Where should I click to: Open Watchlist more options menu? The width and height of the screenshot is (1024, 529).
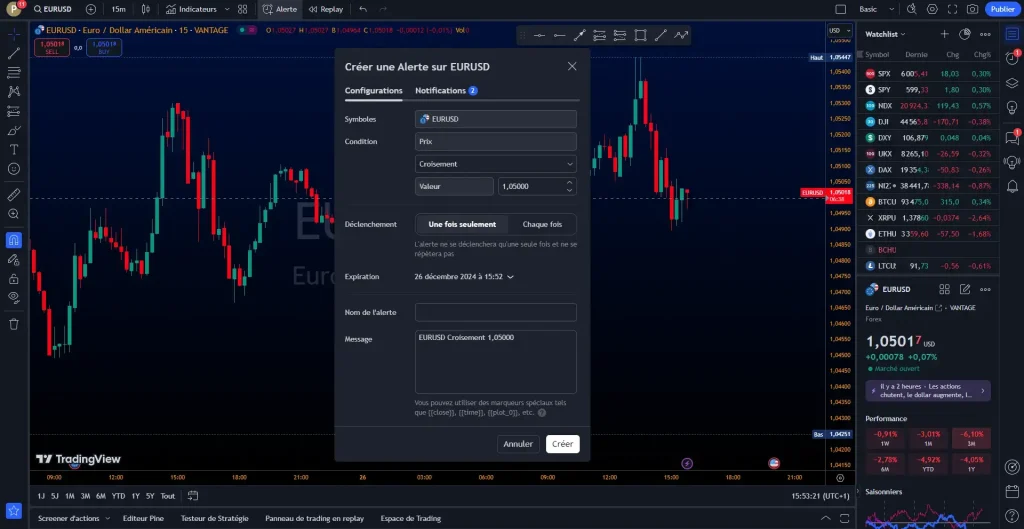[x=985, y=34]
